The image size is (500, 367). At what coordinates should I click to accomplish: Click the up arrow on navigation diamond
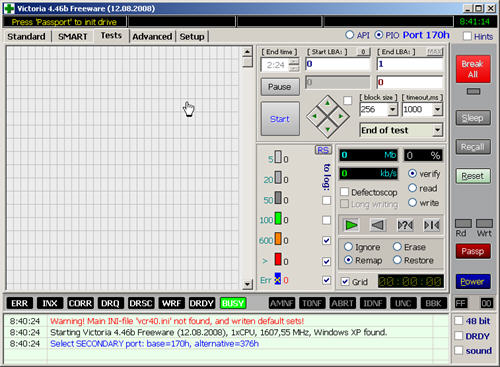pyautogui.click(x=328, y=103)
